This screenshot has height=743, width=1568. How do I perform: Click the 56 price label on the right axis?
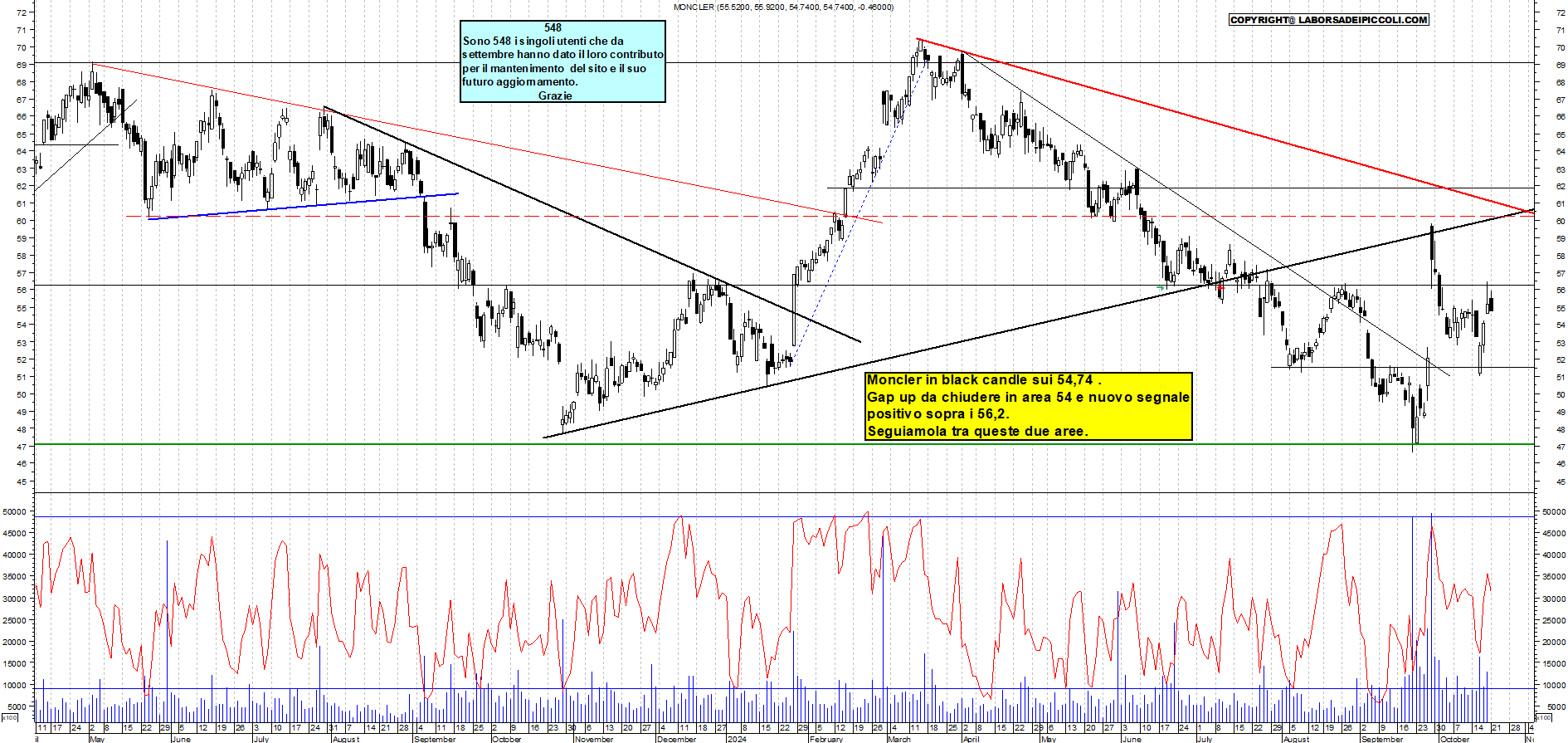point(1561,291)
